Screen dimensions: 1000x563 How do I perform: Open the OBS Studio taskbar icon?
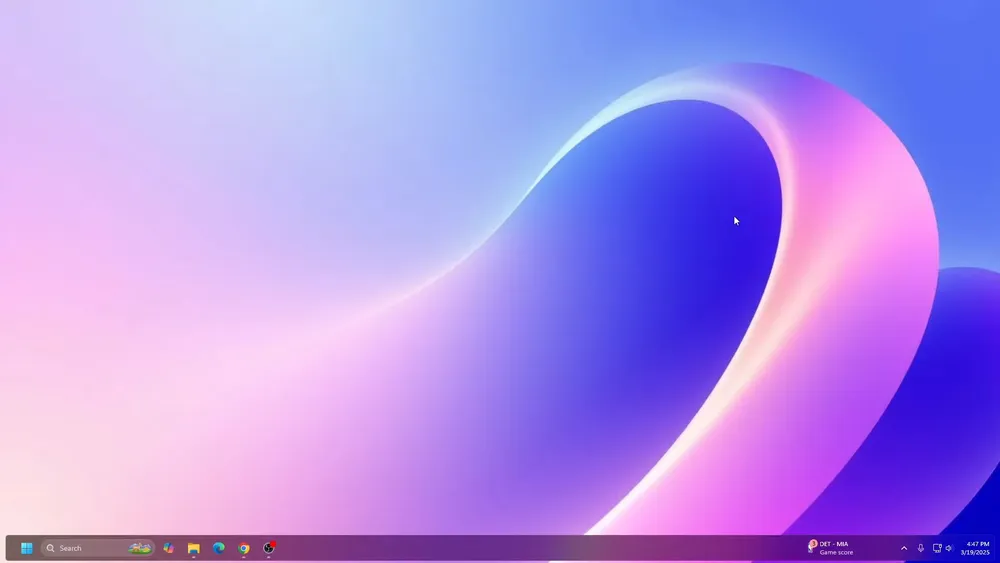pos(269,548)
